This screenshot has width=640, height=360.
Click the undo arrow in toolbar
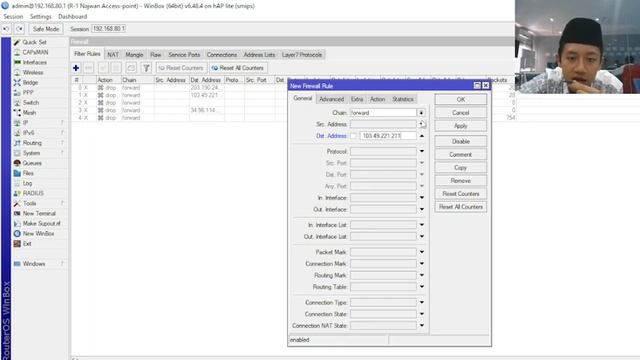click(6, 29)
